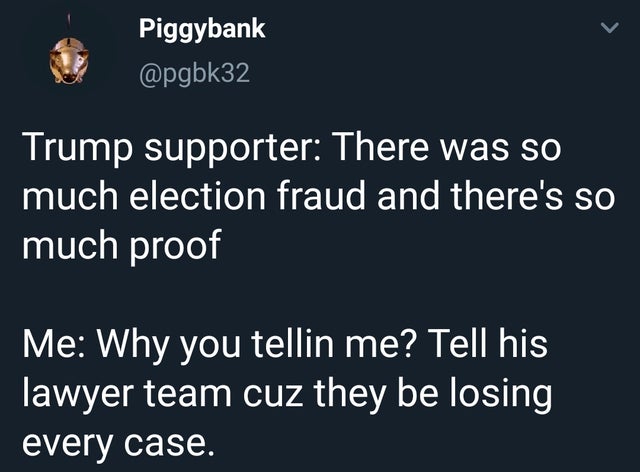The height and width of the screenshot is (472, 640).
Task: Open the Piggybank profile avatar
Action: 69,60
